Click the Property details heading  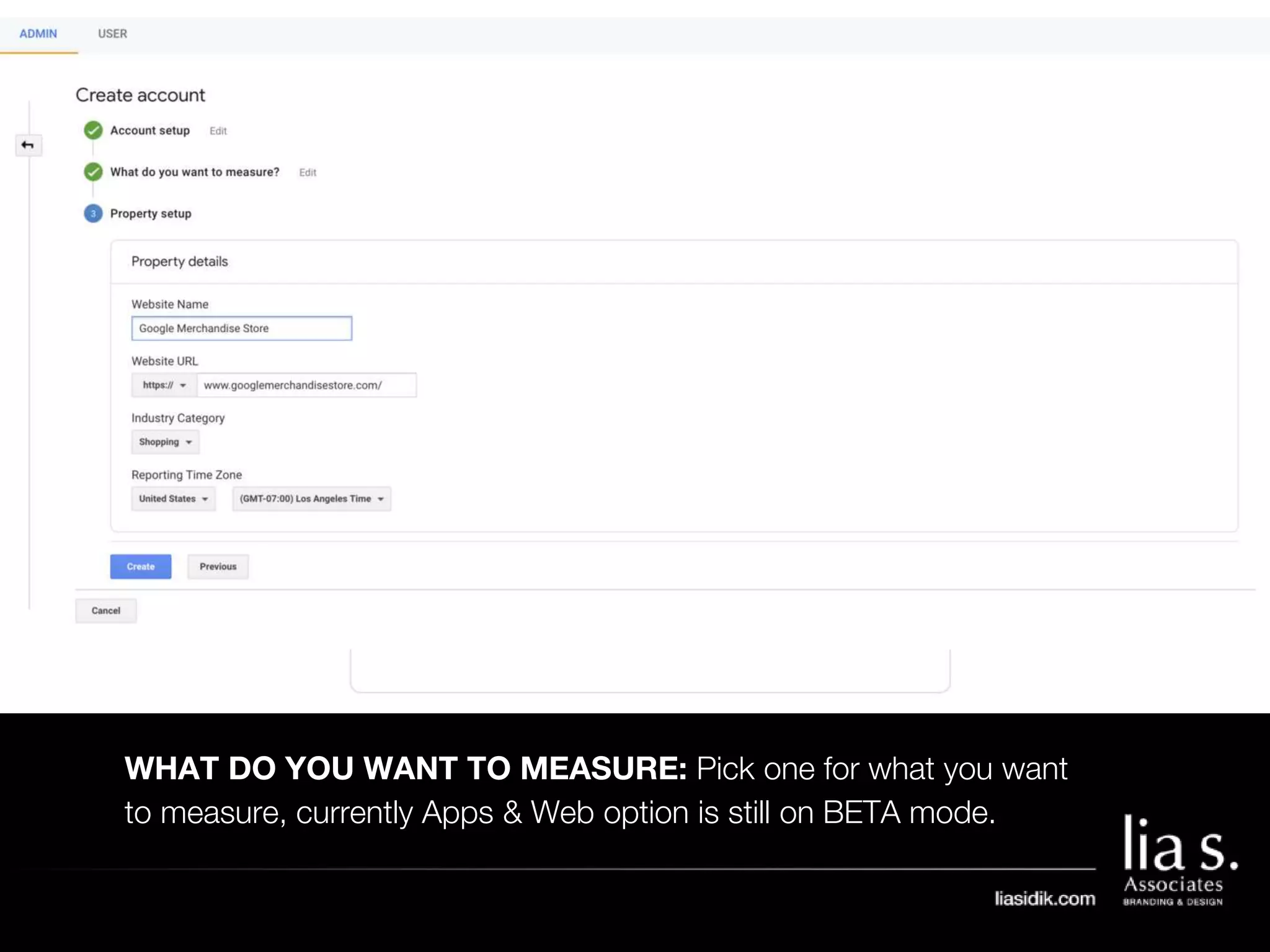(x=180, y=262)
